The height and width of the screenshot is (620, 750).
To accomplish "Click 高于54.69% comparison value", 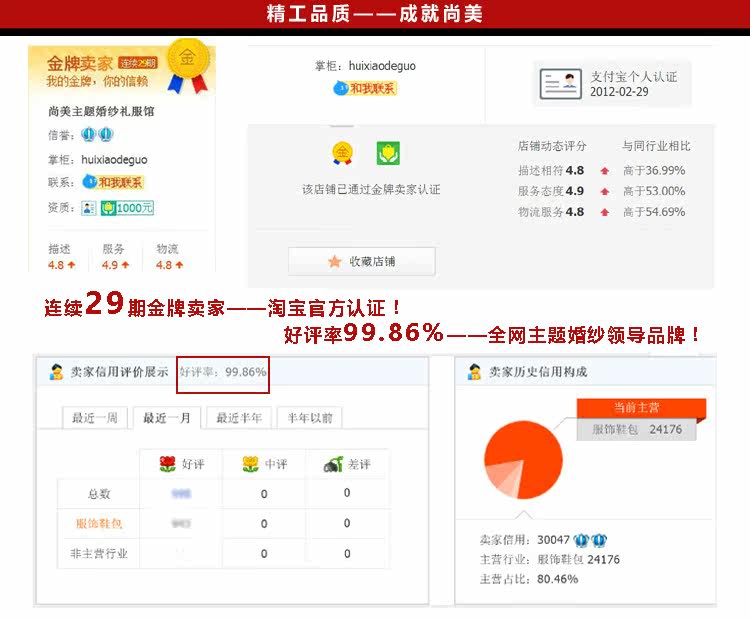I will (654, 212).
